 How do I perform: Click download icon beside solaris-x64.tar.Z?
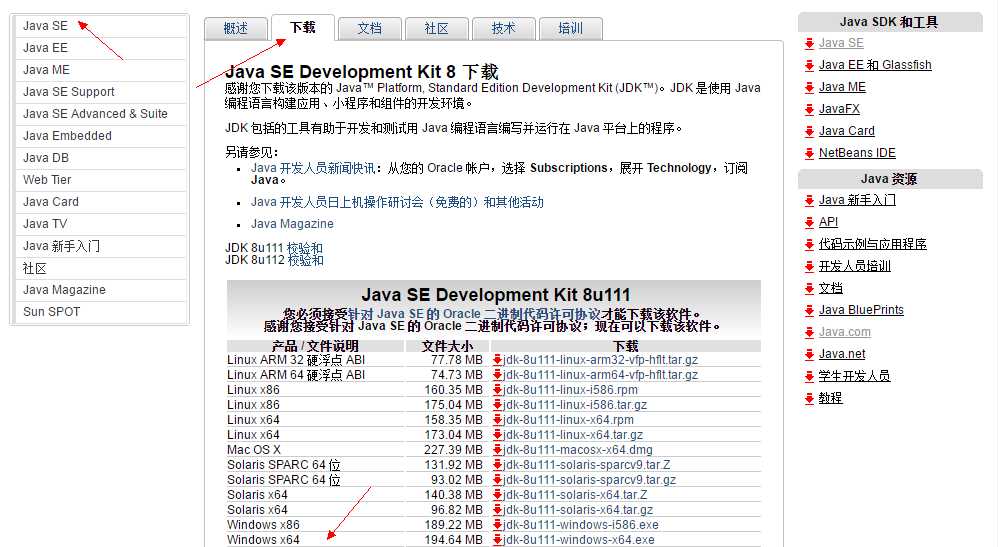pos(497,495)
